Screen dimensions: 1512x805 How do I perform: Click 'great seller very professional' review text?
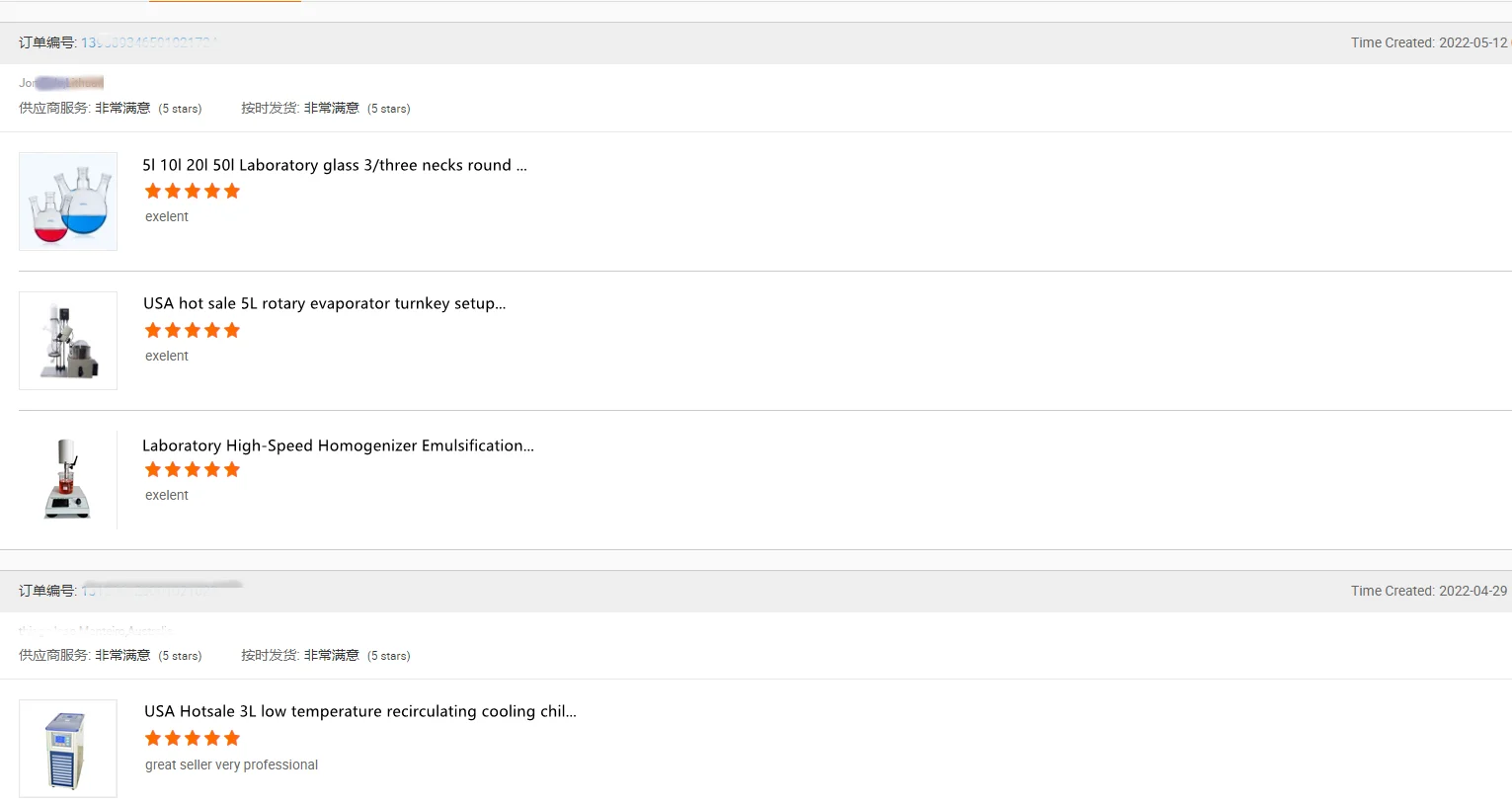click(x=231, y=765)
